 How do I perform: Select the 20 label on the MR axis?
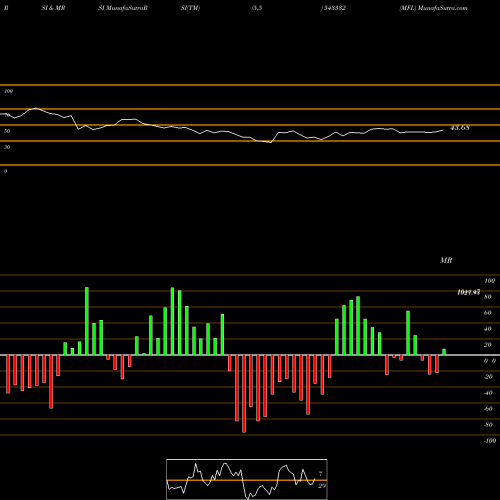click(488, 345)
